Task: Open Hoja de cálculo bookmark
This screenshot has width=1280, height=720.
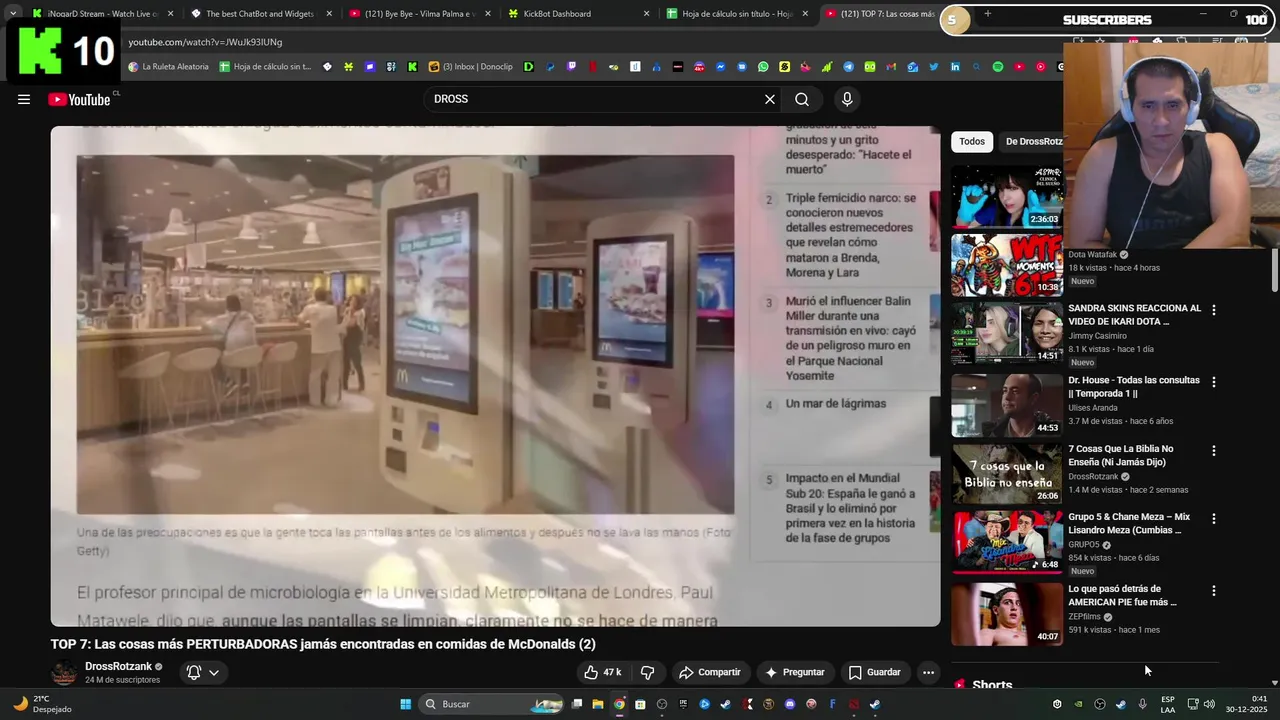Action: [x=265, y=67]
